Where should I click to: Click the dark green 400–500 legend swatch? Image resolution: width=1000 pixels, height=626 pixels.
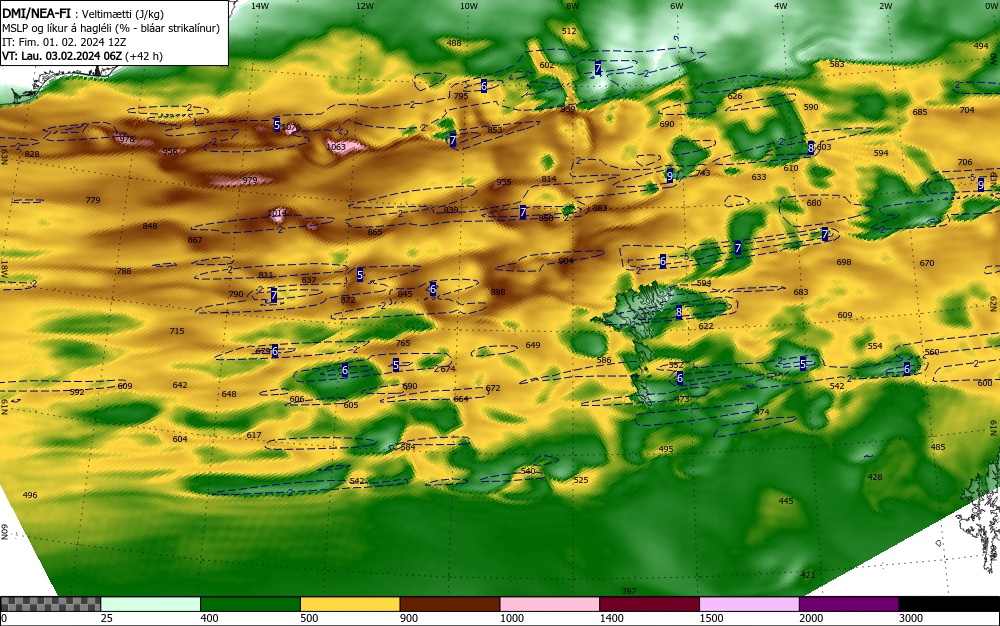250,604
